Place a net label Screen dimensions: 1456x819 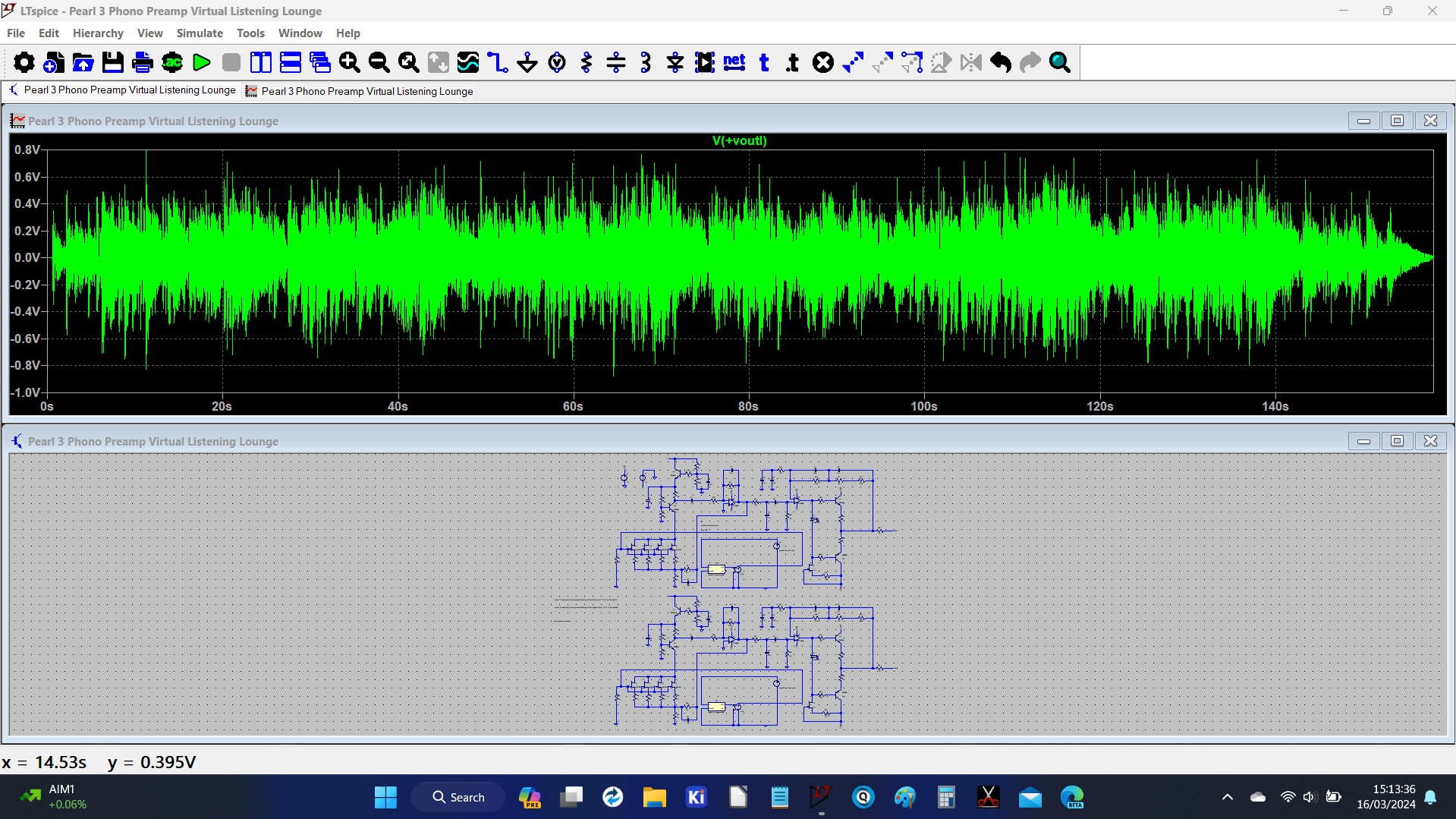pyautogui.click(x=734, y=62)
